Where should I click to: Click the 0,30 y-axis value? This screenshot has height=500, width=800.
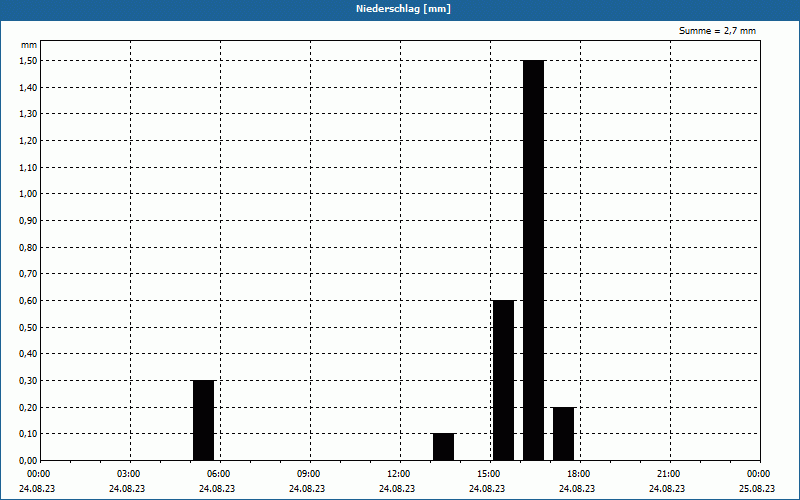28,381
